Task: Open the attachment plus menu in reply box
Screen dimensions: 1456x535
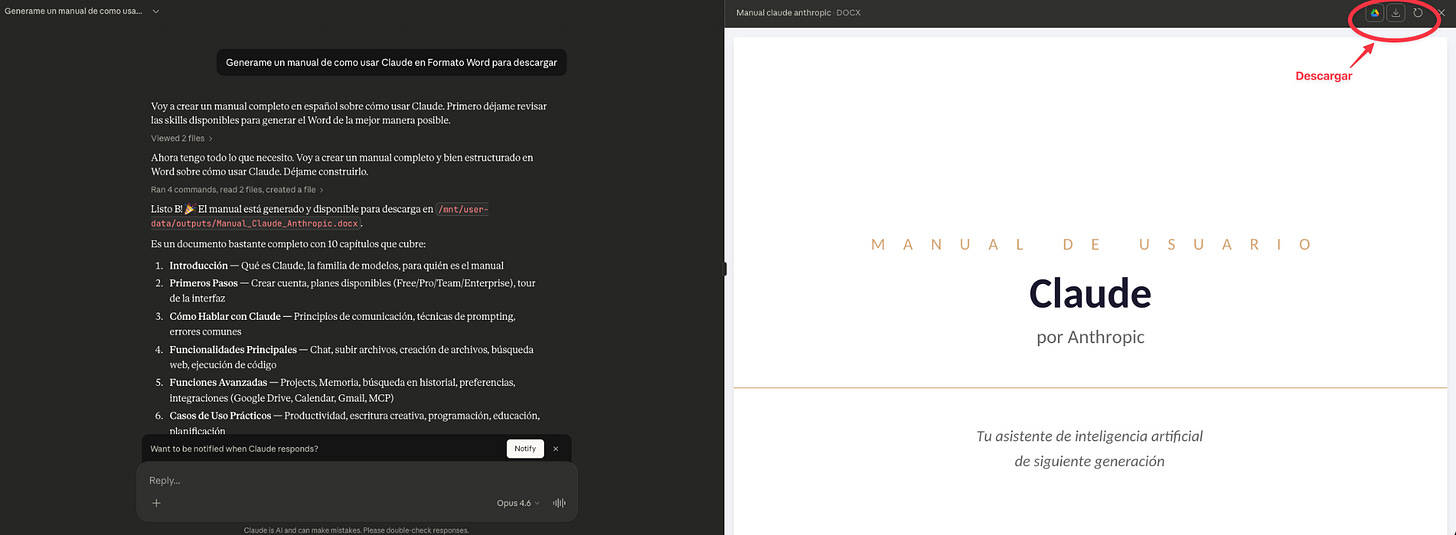Action: (156, 503)
